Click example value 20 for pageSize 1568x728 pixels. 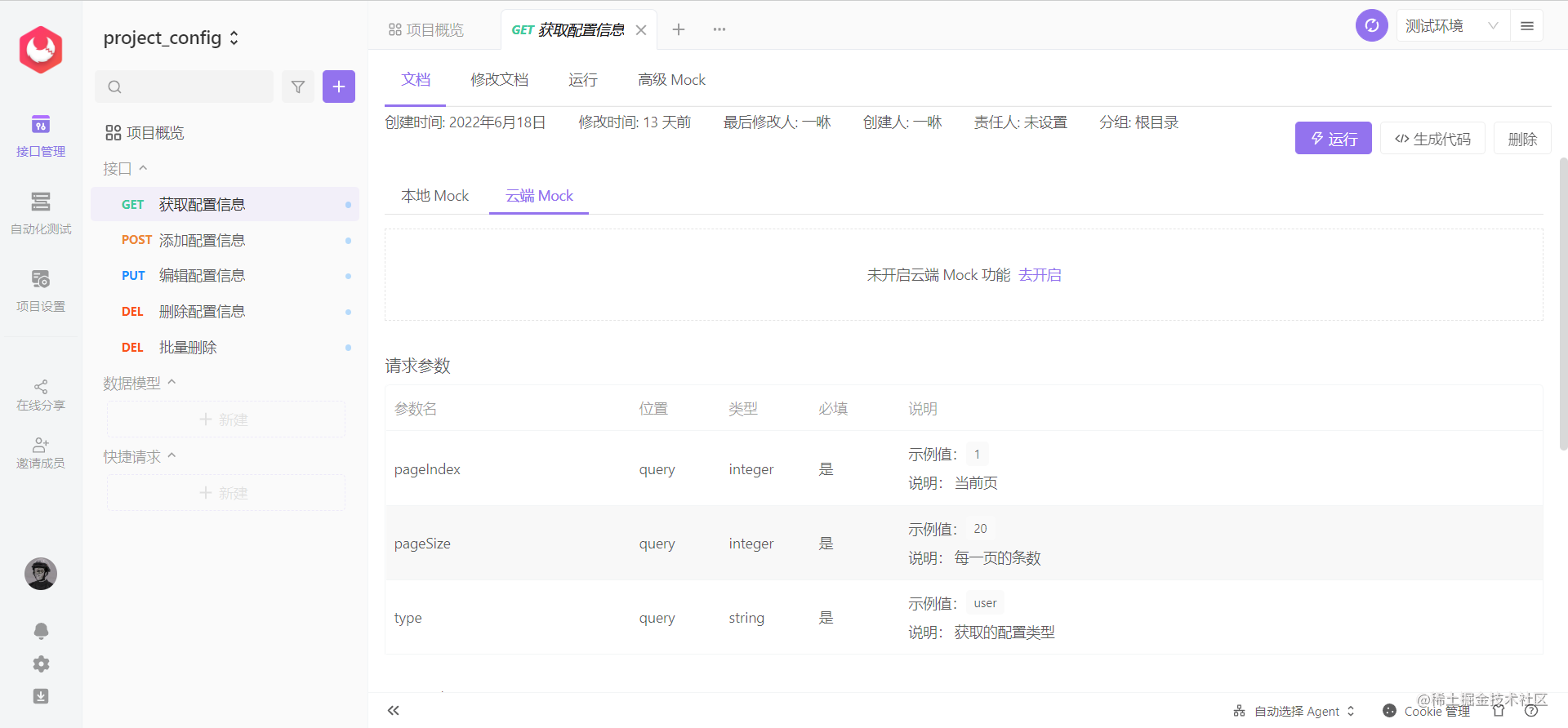click(x=980, y=529)
